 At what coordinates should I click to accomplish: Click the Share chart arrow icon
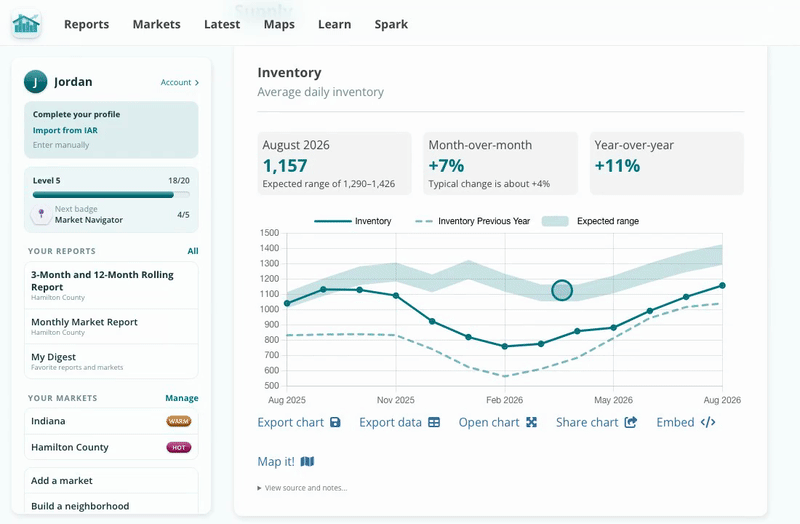tap(631, 422)
